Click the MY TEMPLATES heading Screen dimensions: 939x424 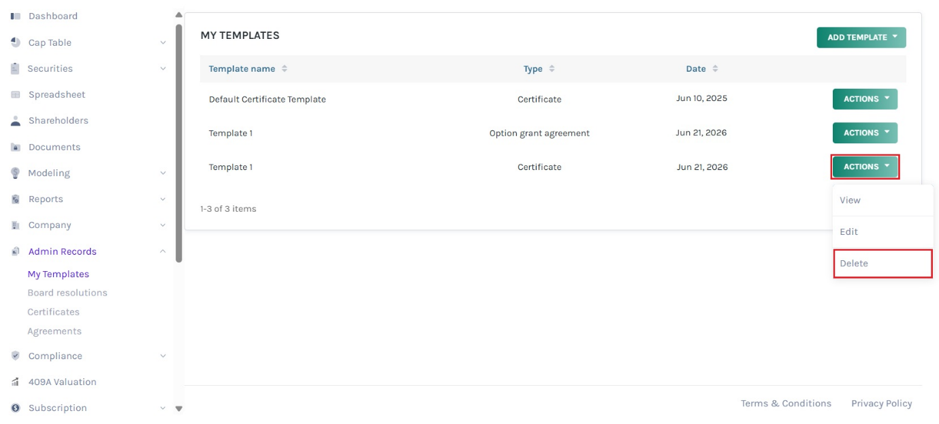click(x=240, y=35)
